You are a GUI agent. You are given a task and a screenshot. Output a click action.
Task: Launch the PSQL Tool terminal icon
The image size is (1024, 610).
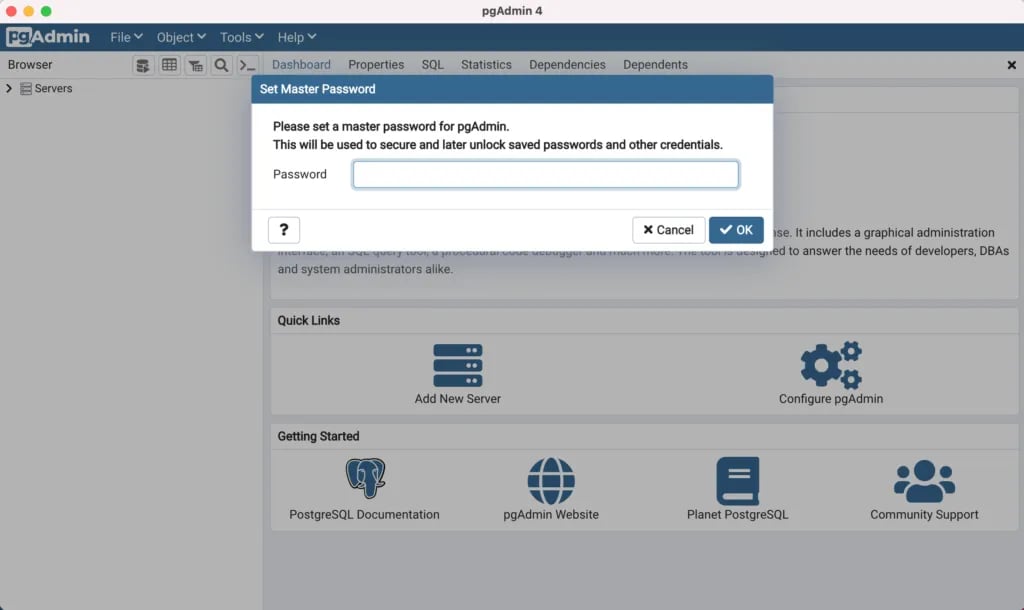[248, 65]
